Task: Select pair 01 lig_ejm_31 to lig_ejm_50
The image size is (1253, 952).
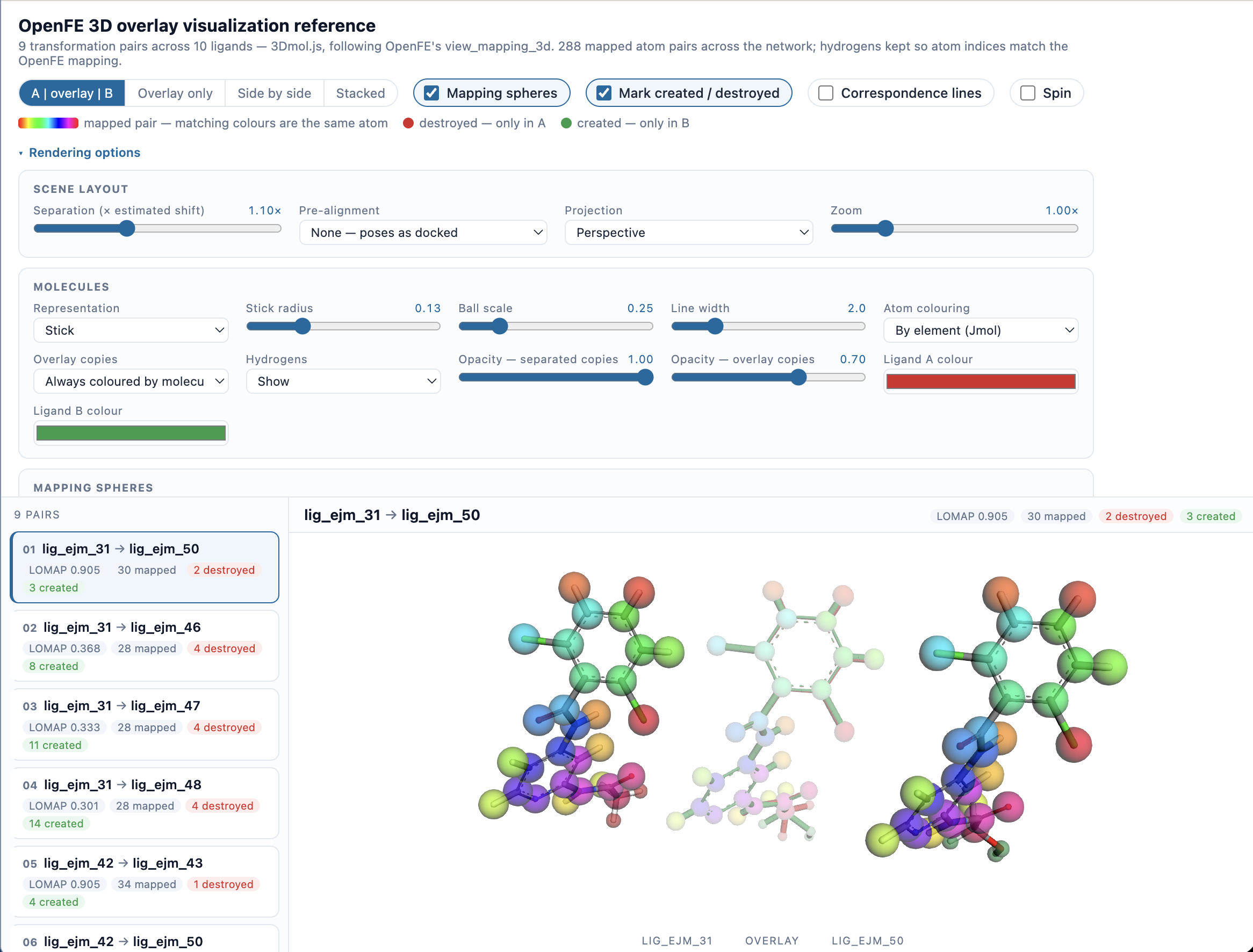Action: [x=145, y=567]
